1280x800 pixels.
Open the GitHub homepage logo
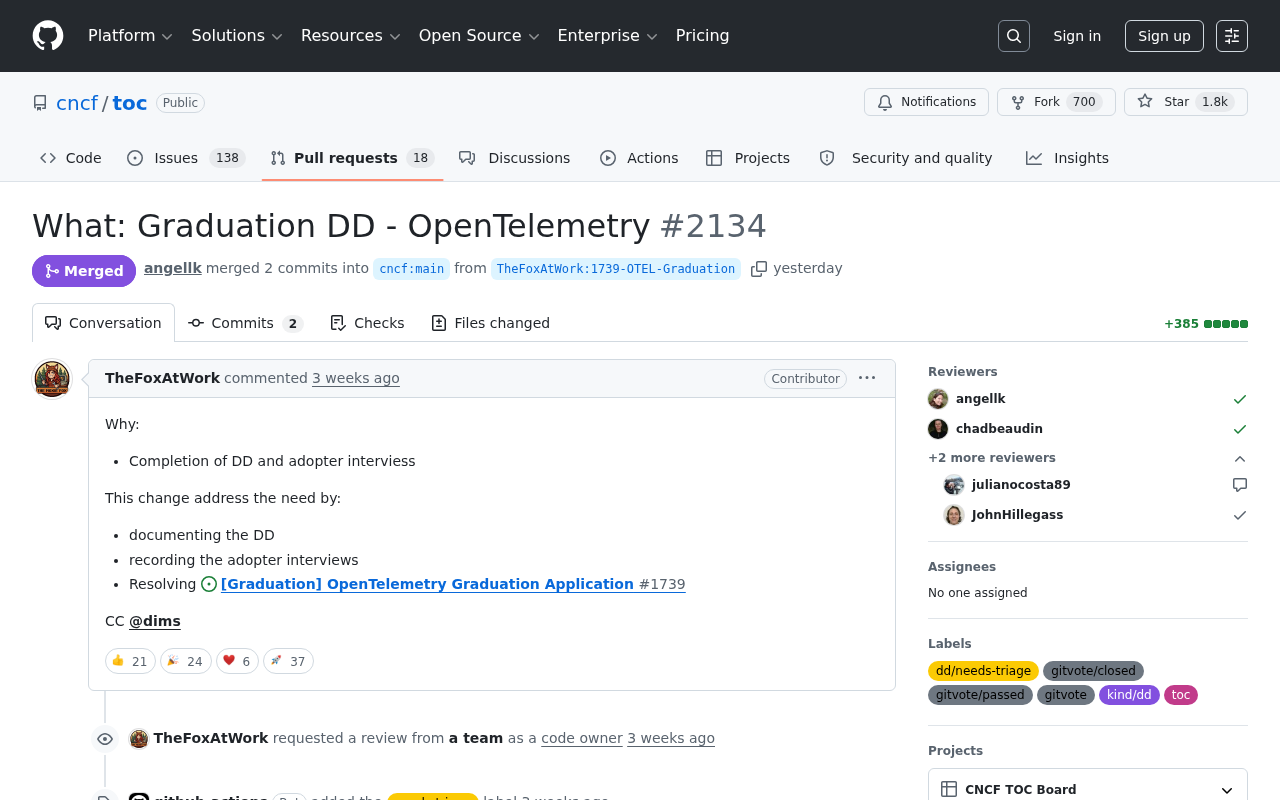(48, 36)
